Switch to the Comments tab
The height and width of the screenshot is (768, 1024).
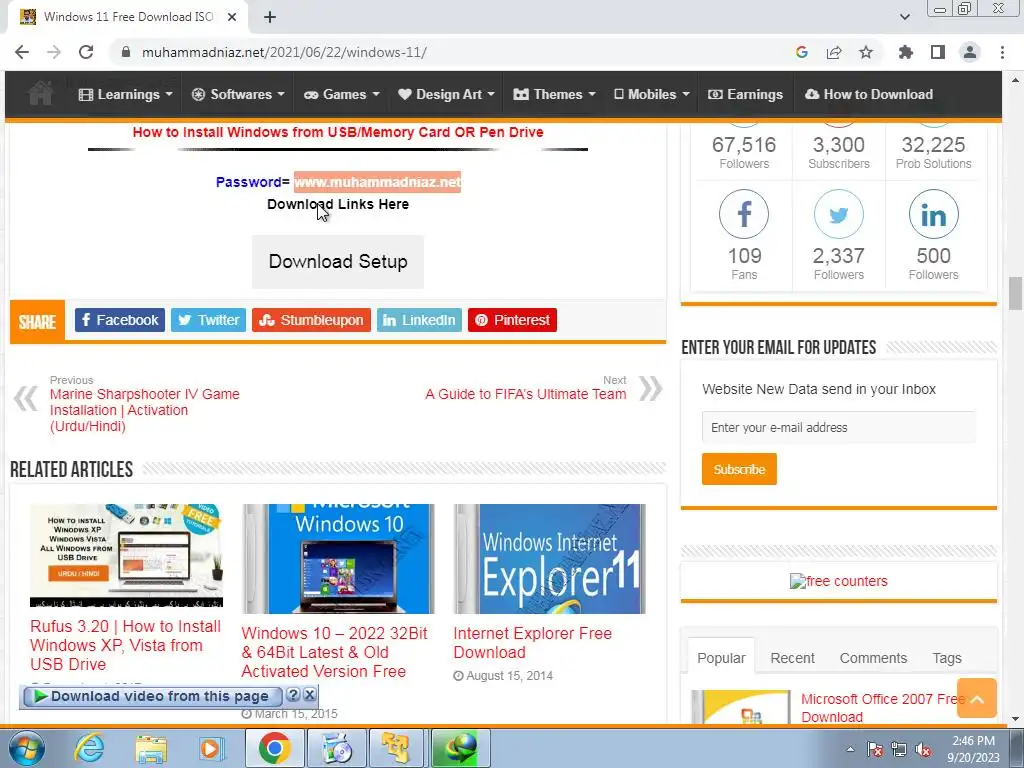[873, 658]
